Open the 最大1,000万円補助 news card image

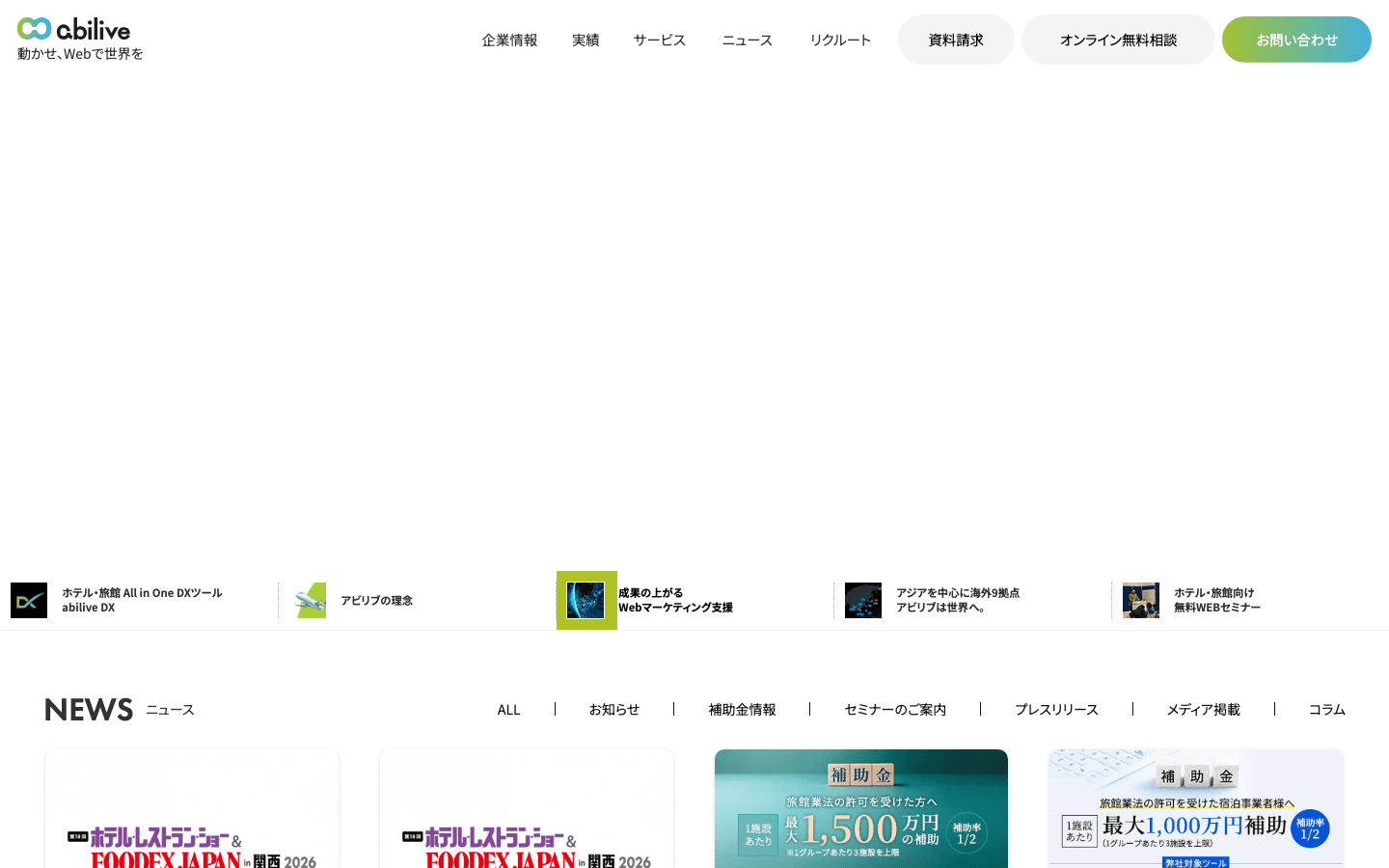1196,808
